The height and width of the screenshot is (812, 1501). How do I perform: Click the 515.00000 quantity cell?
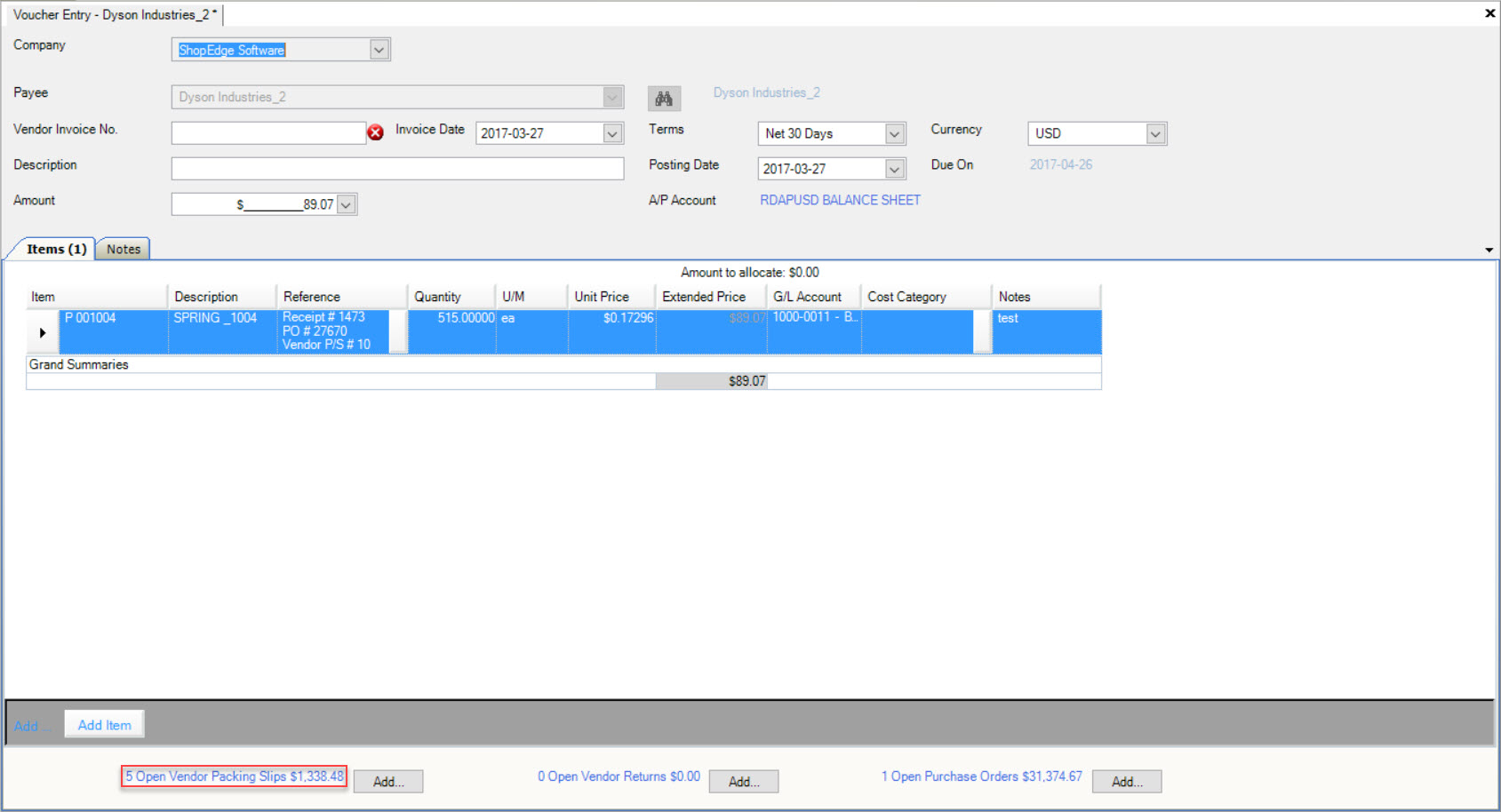point(452,331)
